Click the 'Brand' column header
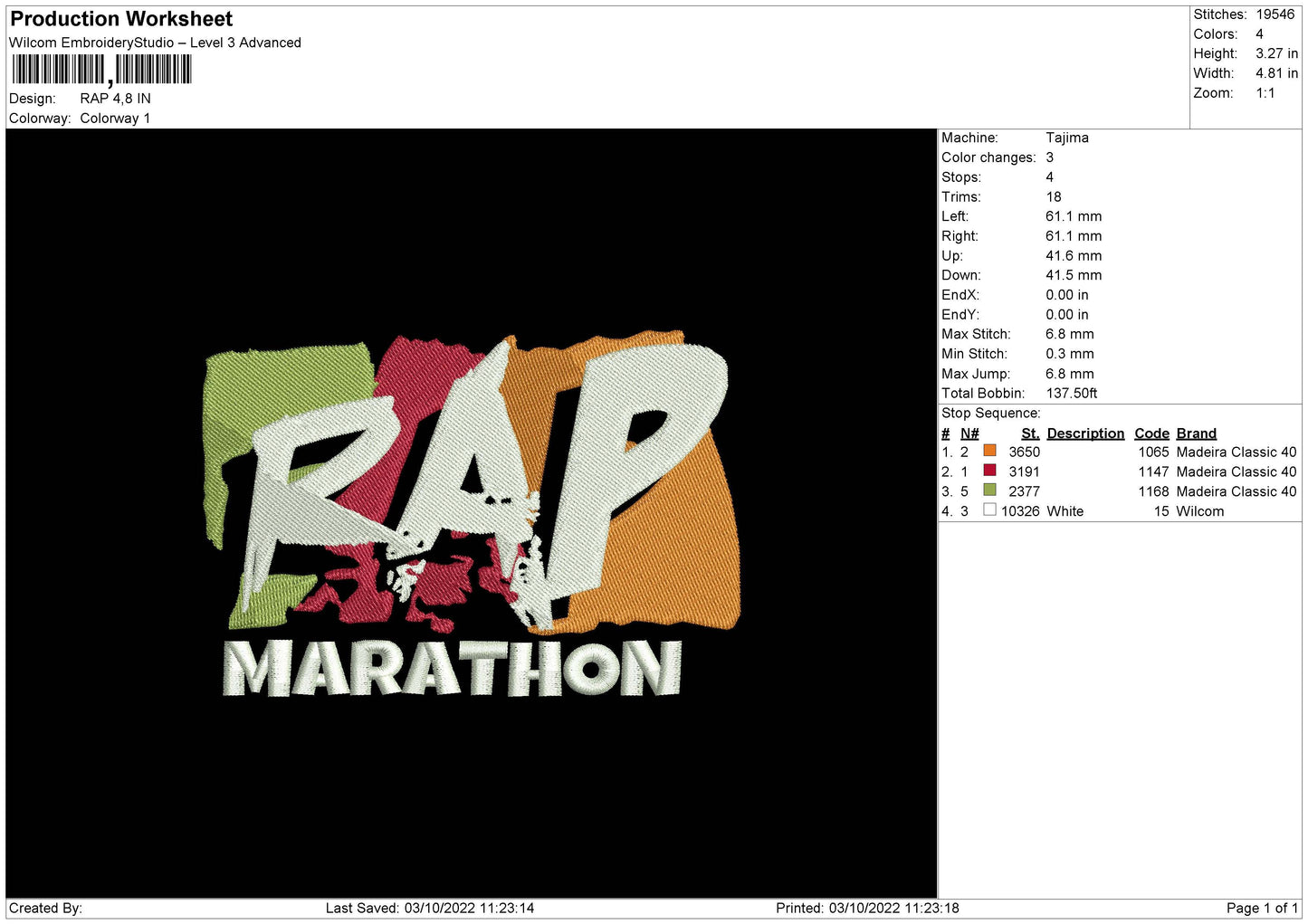This screenshot has width=1308, height=924. [x=1197, y=433]
